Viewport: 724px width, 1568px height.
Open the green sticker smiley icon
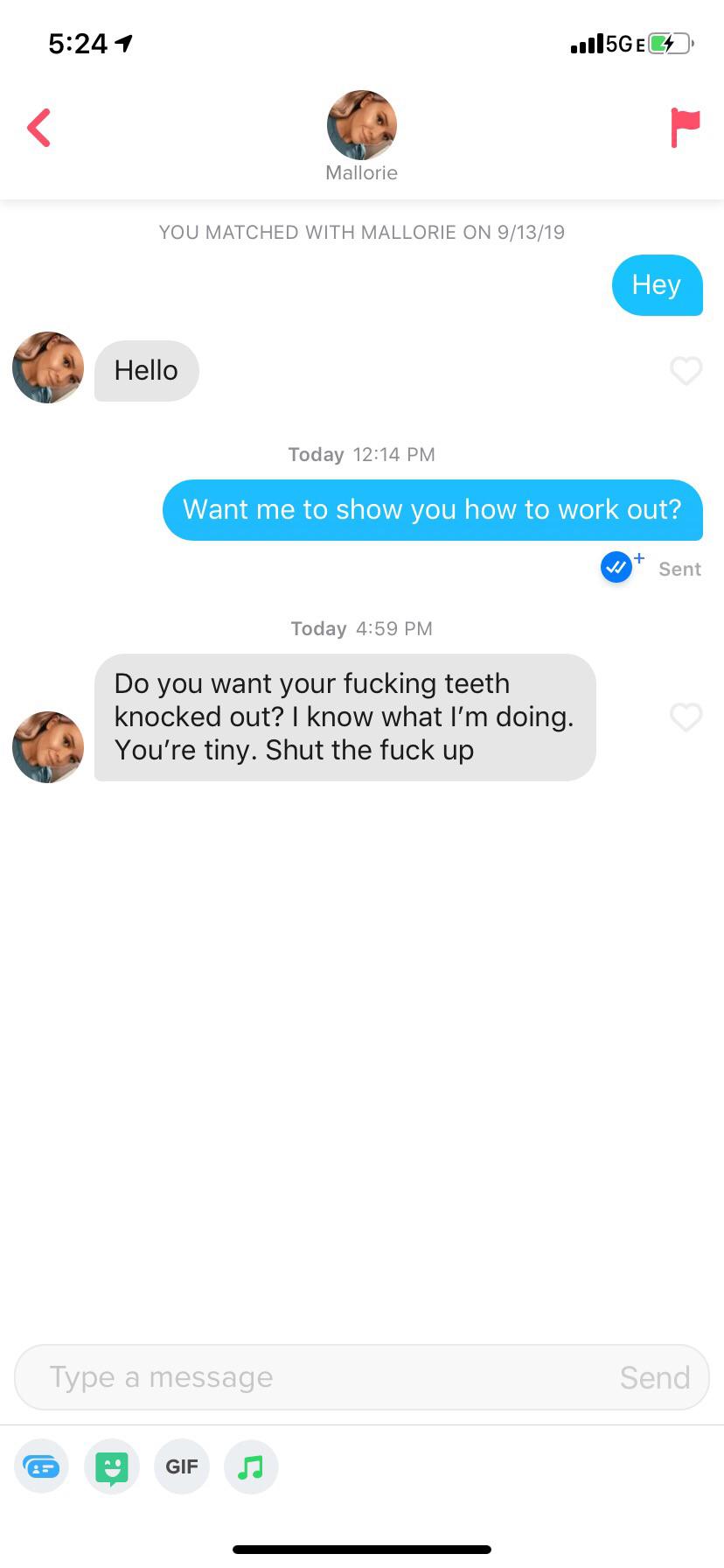(x=112, y=1466)
